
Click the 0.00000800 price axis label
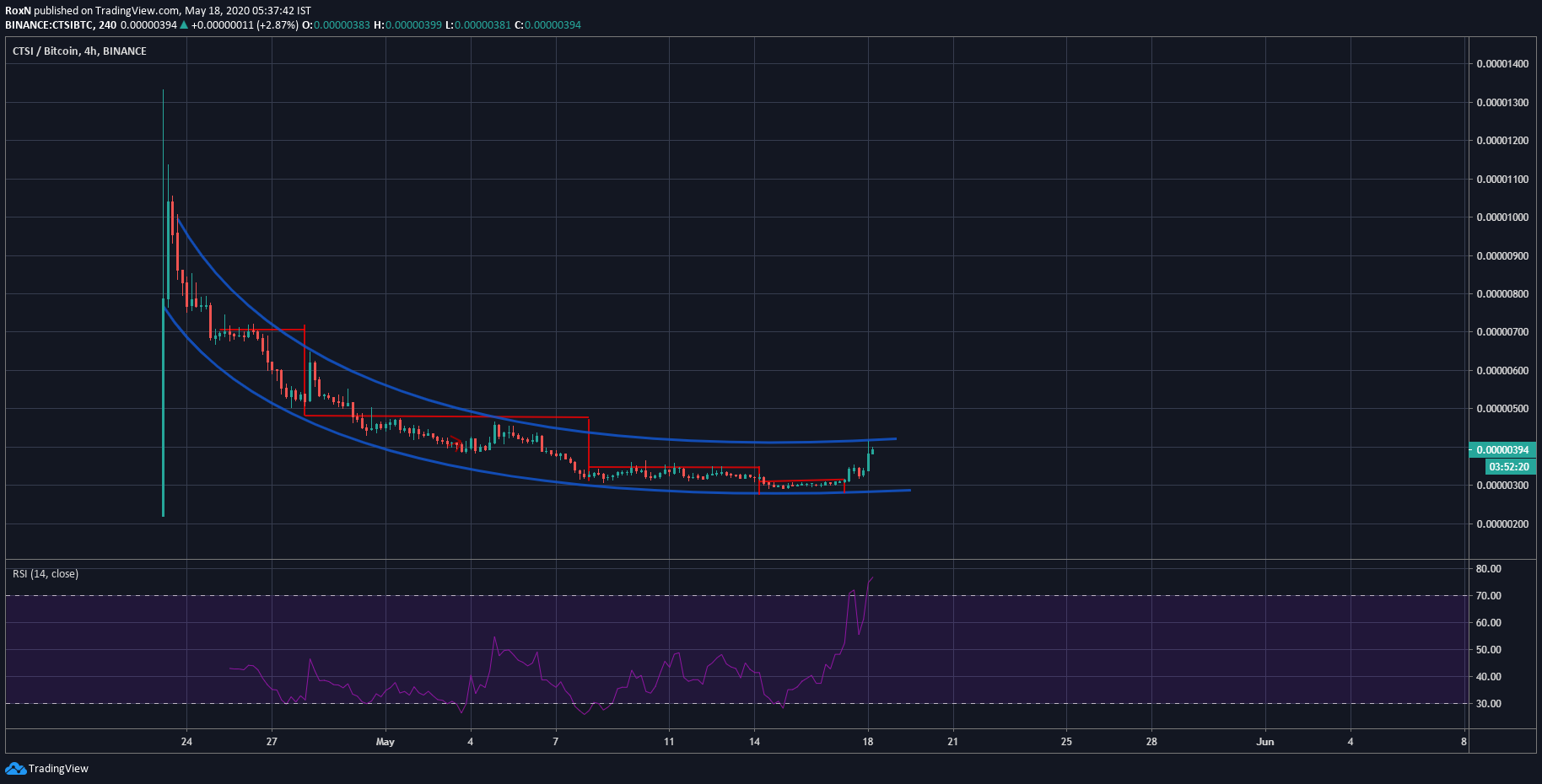click(x=1502, y=294)
